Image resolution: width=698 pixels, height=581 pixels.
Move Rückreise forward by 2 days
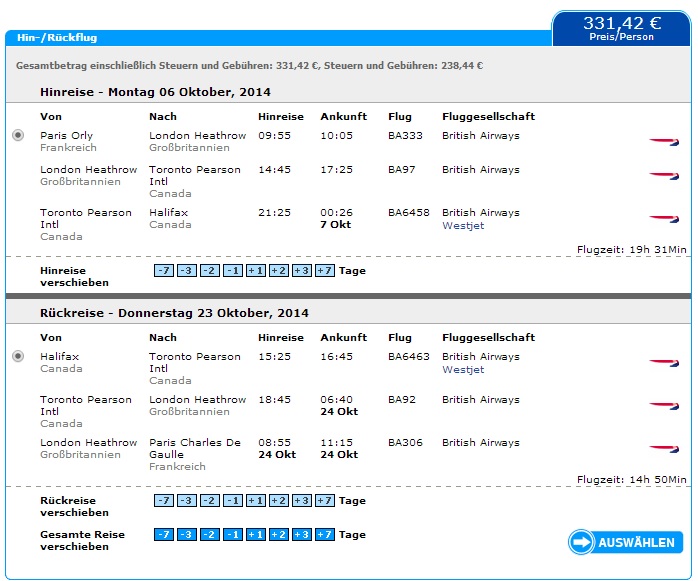coord(279,500)
